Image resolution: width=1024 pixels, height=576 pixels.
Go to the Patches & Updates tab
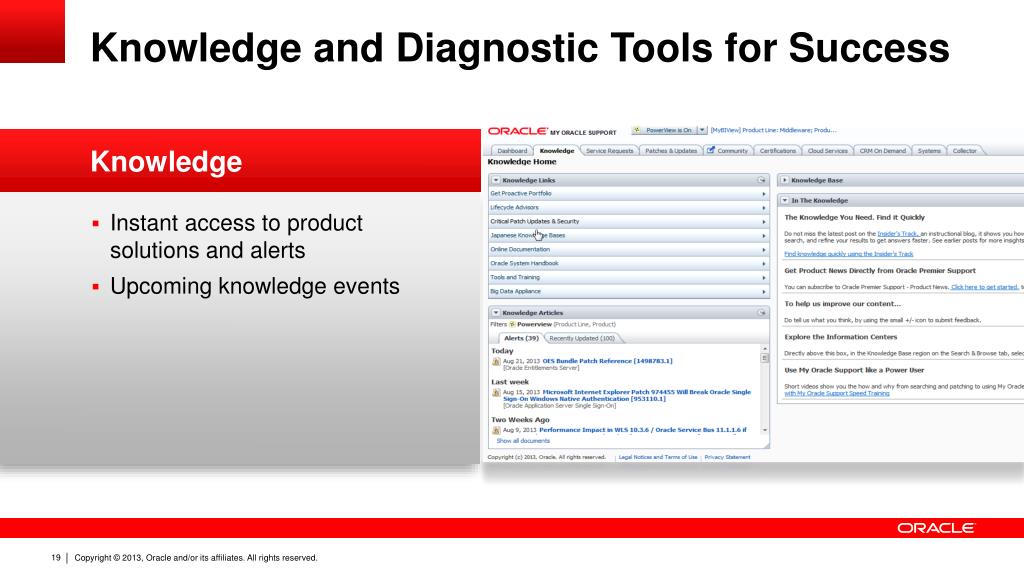(671, 151)
